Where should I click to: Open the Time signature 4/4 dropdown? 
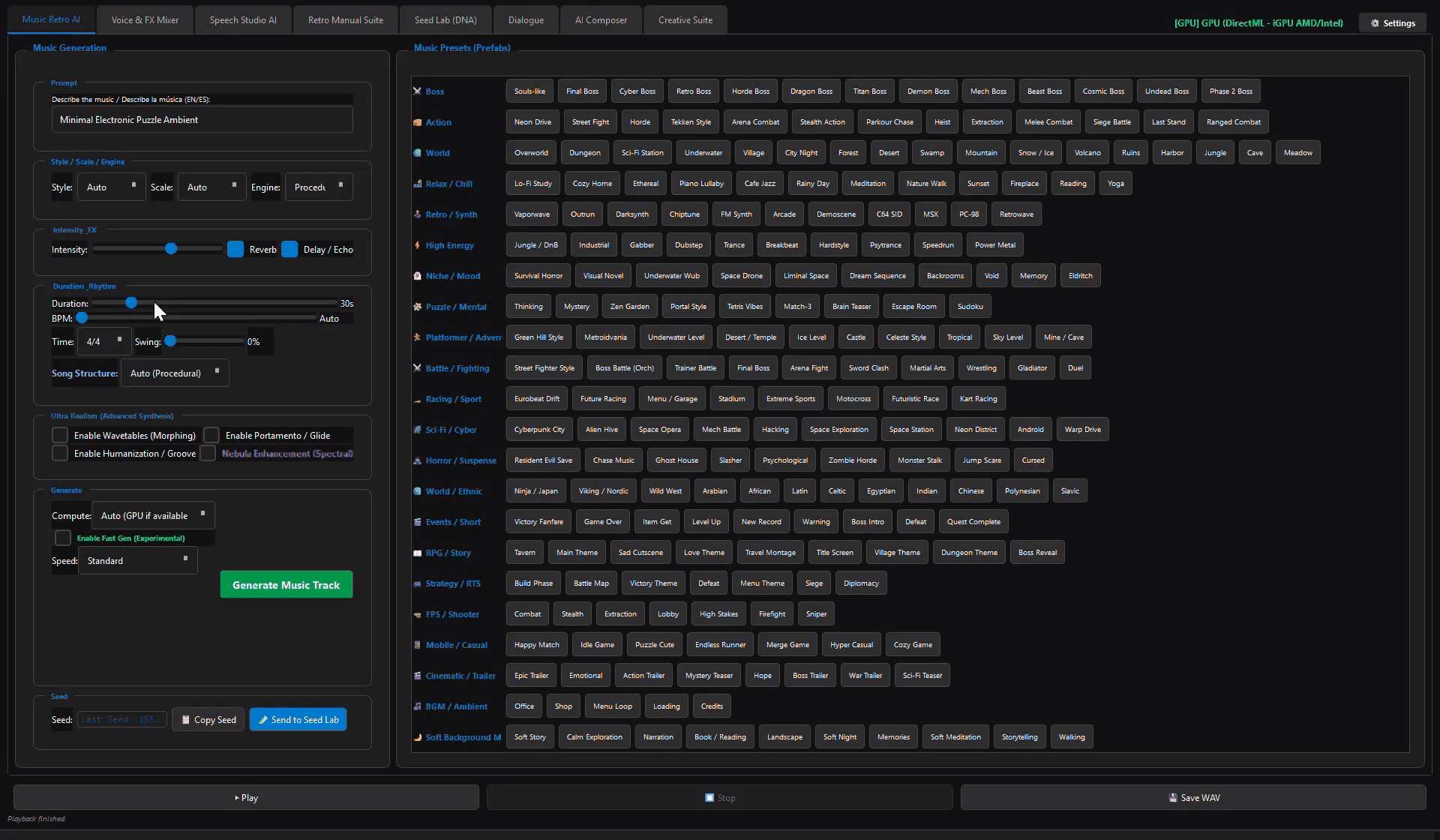104,342
